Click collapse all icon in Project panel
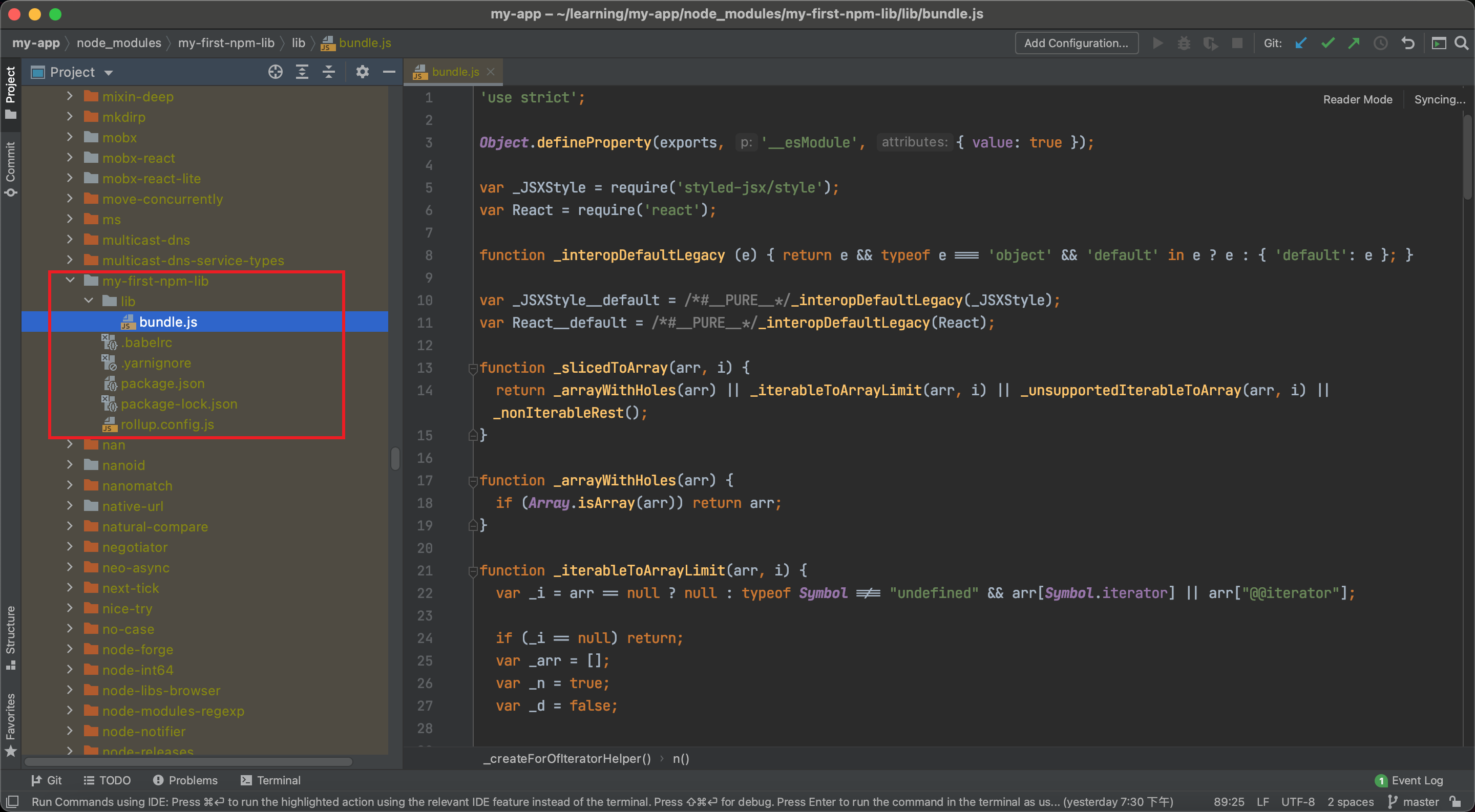 pos(329,72)
